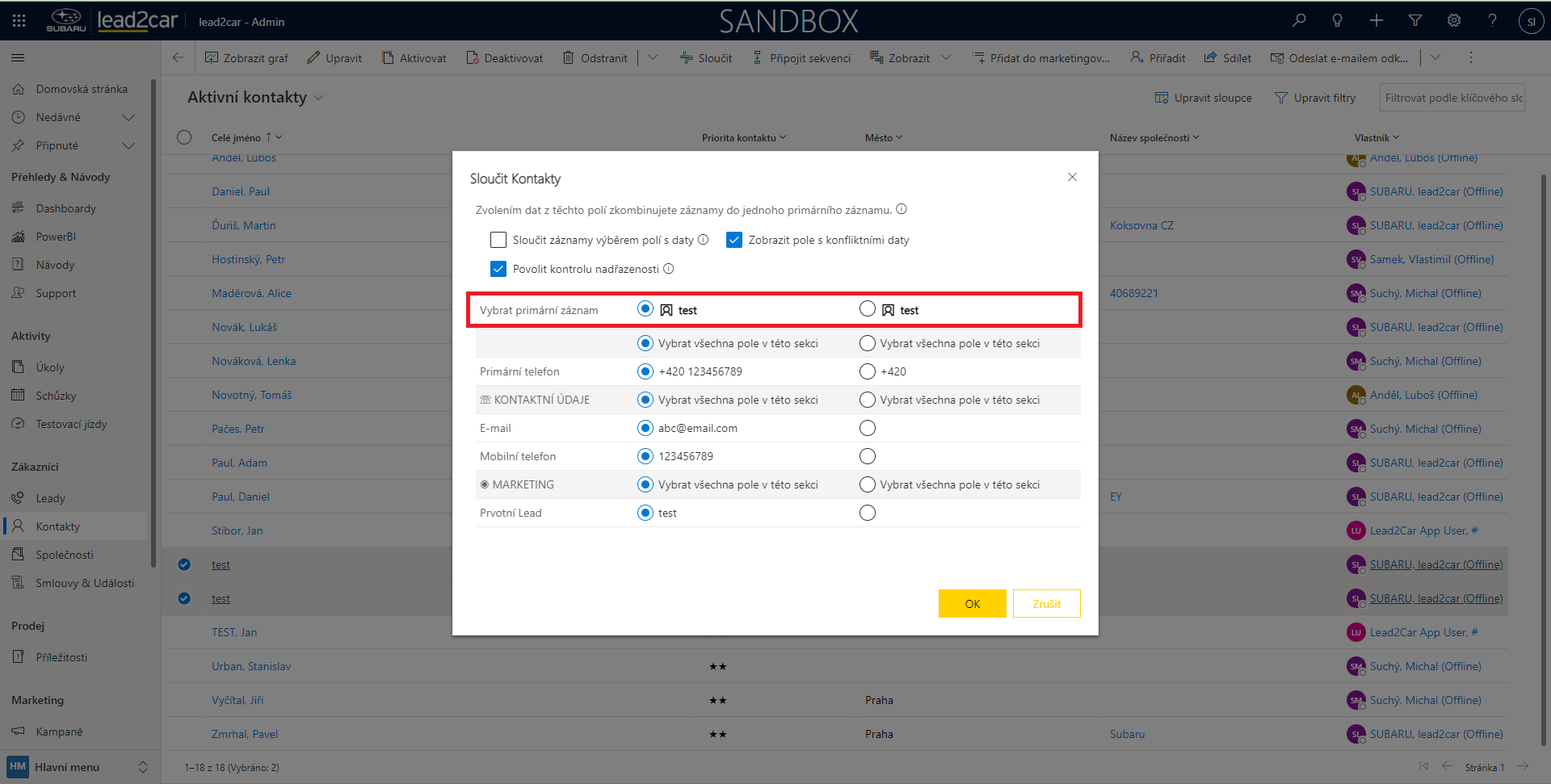Click the question mark help icon
The image size is (1551, 784).
tap(1492, 21)
